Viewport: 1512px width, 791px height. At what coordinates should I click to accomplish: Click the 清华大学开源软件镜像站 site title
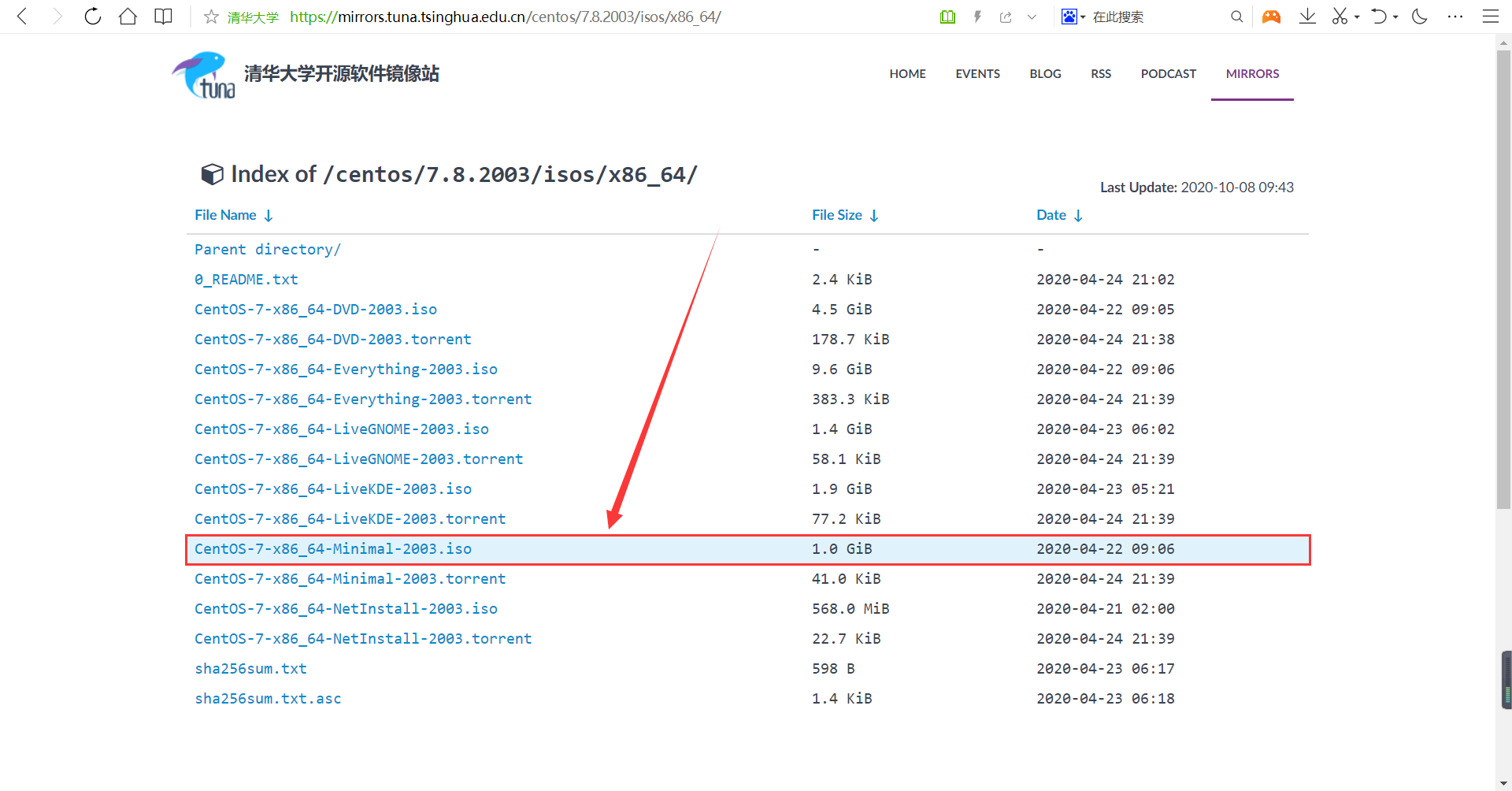coord(341,74)
